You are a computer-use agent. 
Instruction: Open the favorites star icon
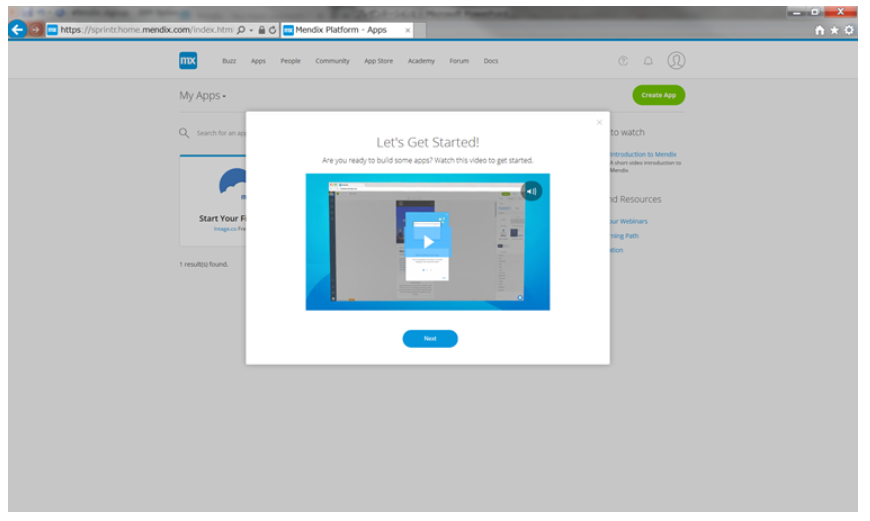click(x=834, y=30)
